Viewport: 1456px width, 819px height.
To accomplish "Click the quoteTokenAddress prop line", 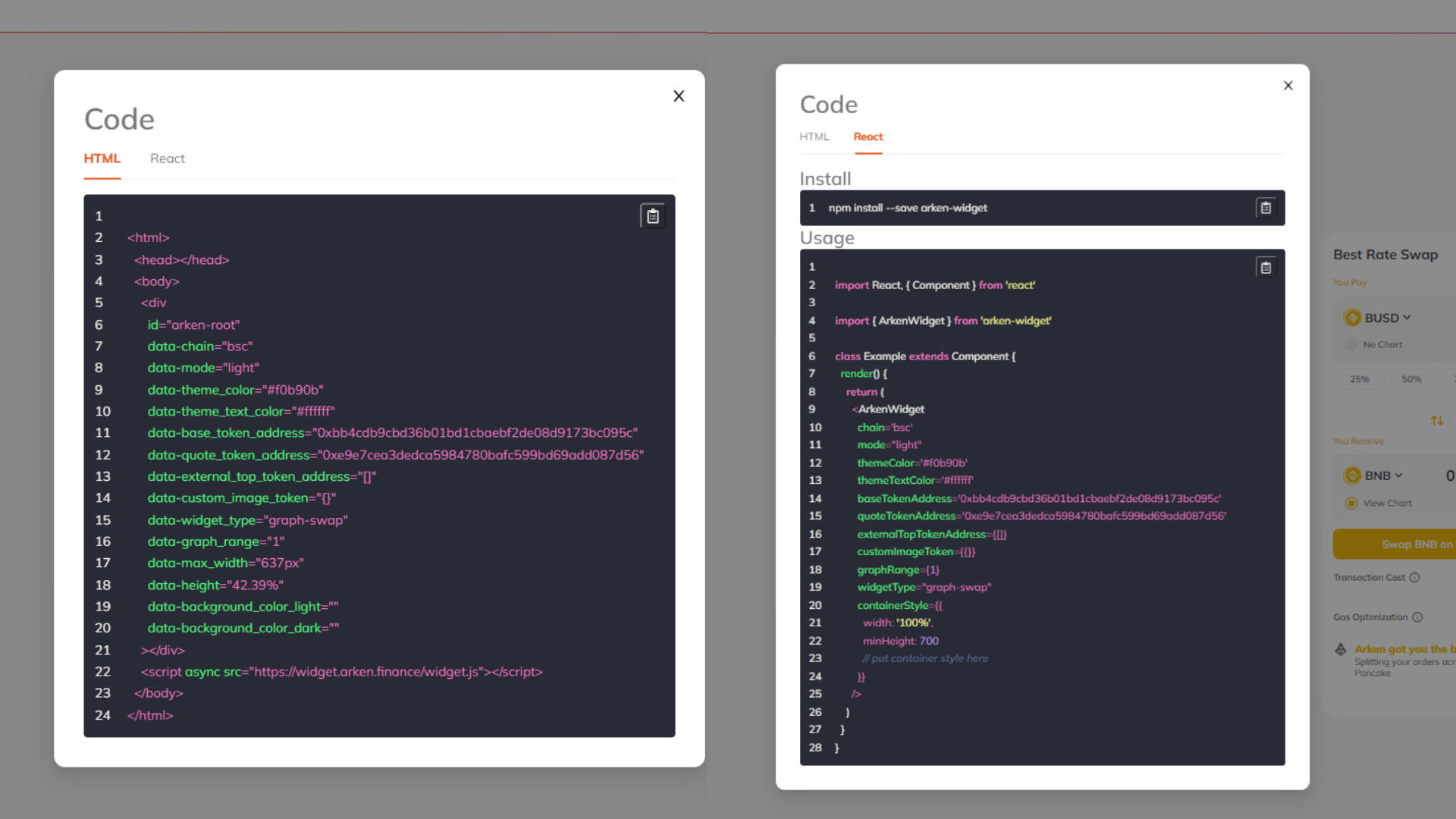I will coord(1041,516).
